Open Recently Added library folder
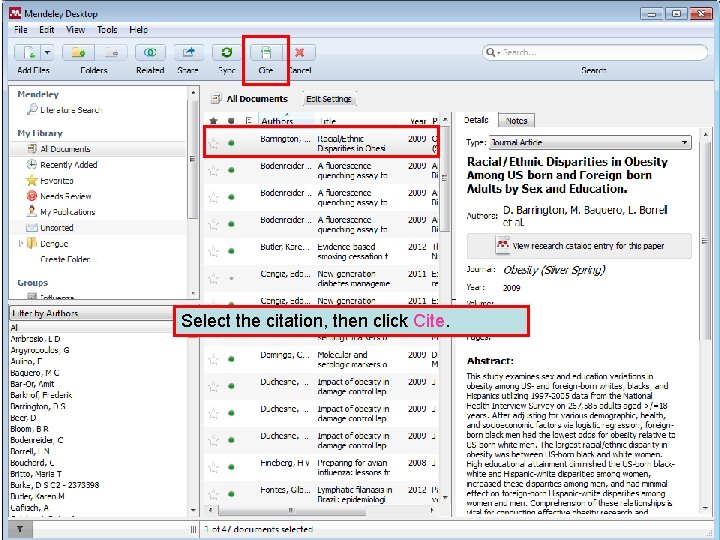The image size is (720, 540). tap(62, 164)
